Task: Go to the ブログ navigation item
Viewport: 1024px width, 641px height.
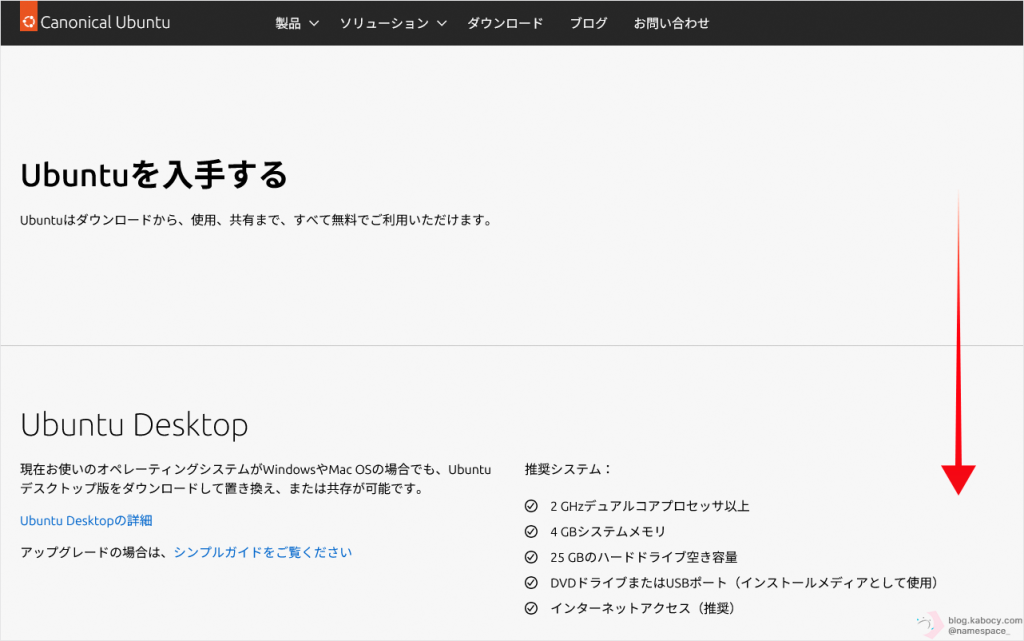Action: (588, 23)
